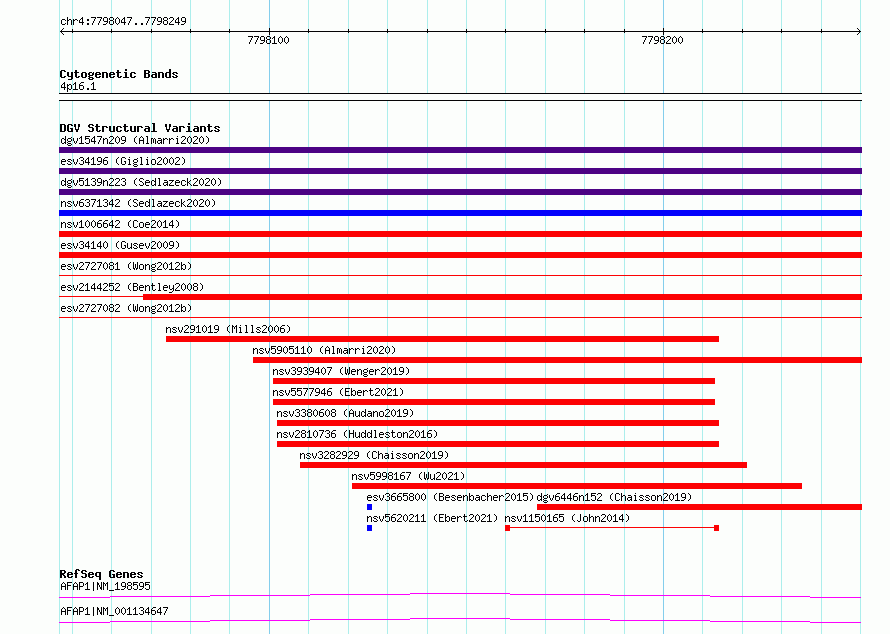Click the blue square marker under nsv5620211
The height and width of the screenshot is (634, 890).
(370, 528)
